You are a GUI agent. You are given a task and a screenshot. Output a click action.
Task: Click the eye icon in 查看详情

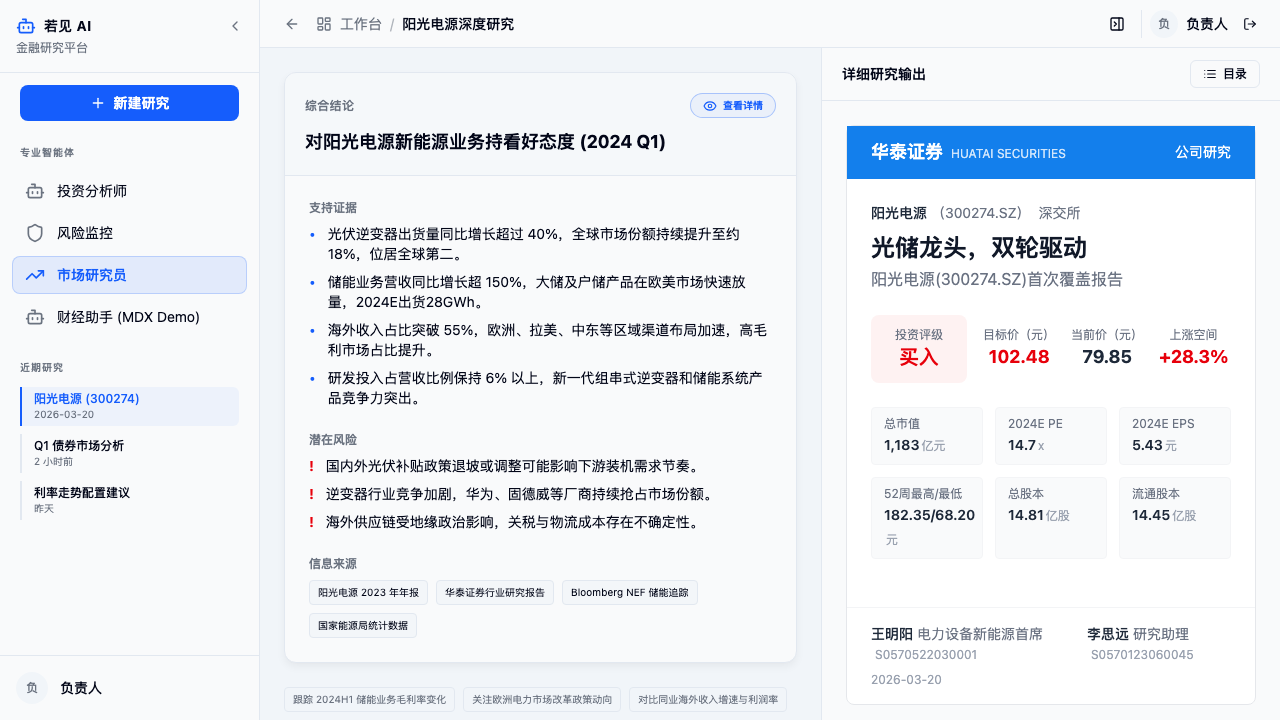point(710,106)
